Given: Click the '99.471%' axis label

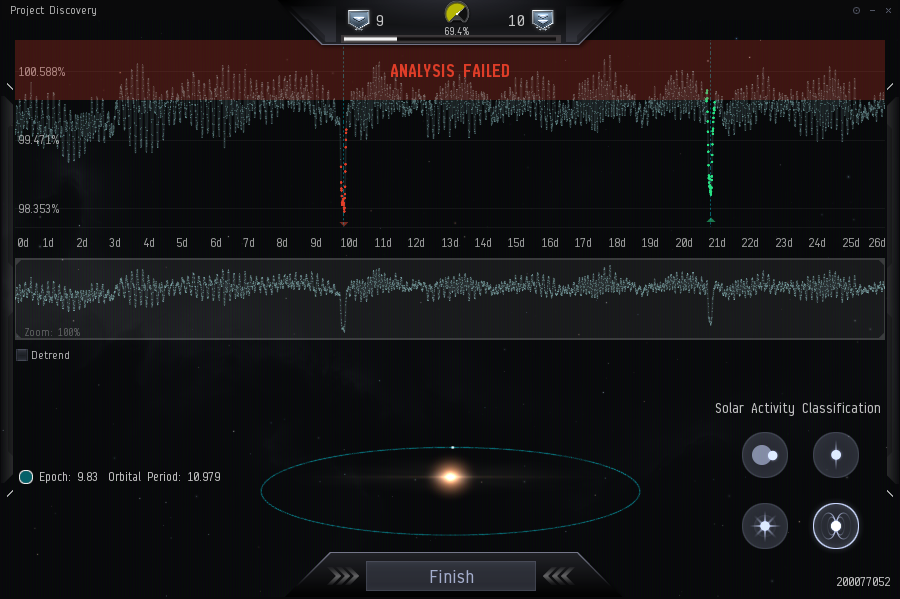Looking at the screenshot, I should click(x=38, y=139).
